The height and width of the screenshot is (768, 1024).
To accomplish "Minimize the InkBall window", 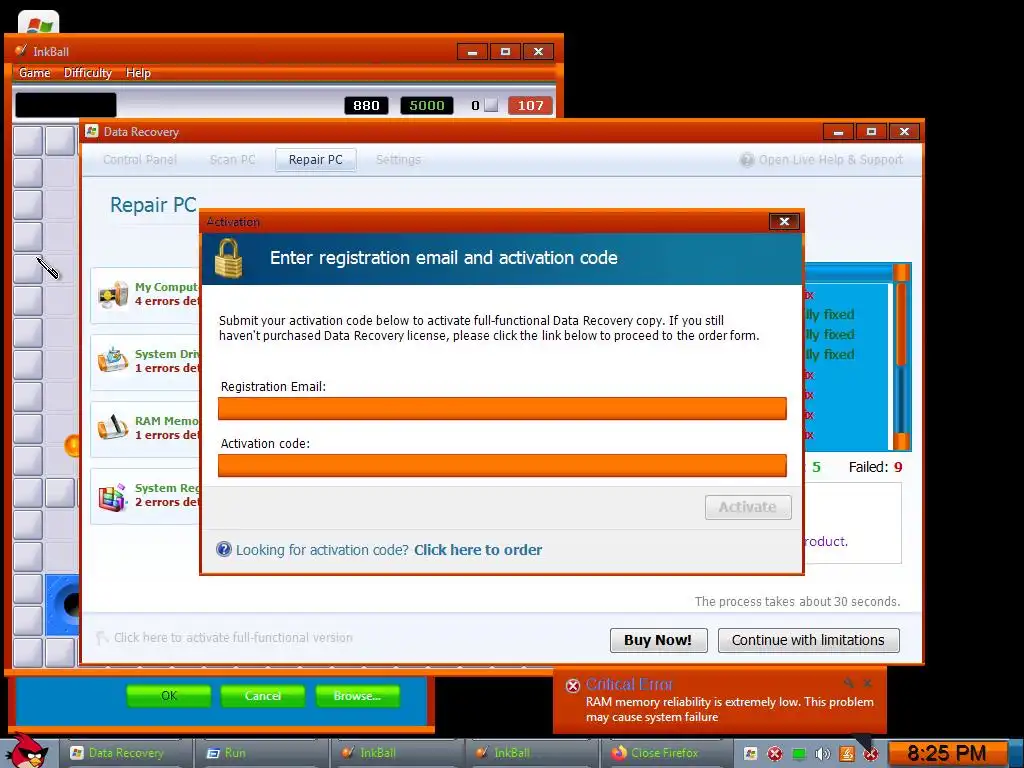I will (472, 52).
